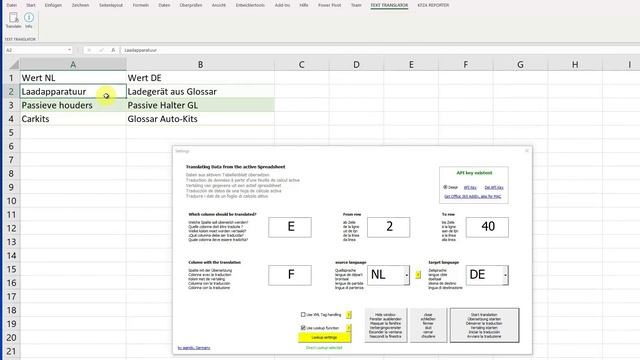Open the Überprüfen ribbon tab
The image size is (640, 360).
[x=191, y=5]
